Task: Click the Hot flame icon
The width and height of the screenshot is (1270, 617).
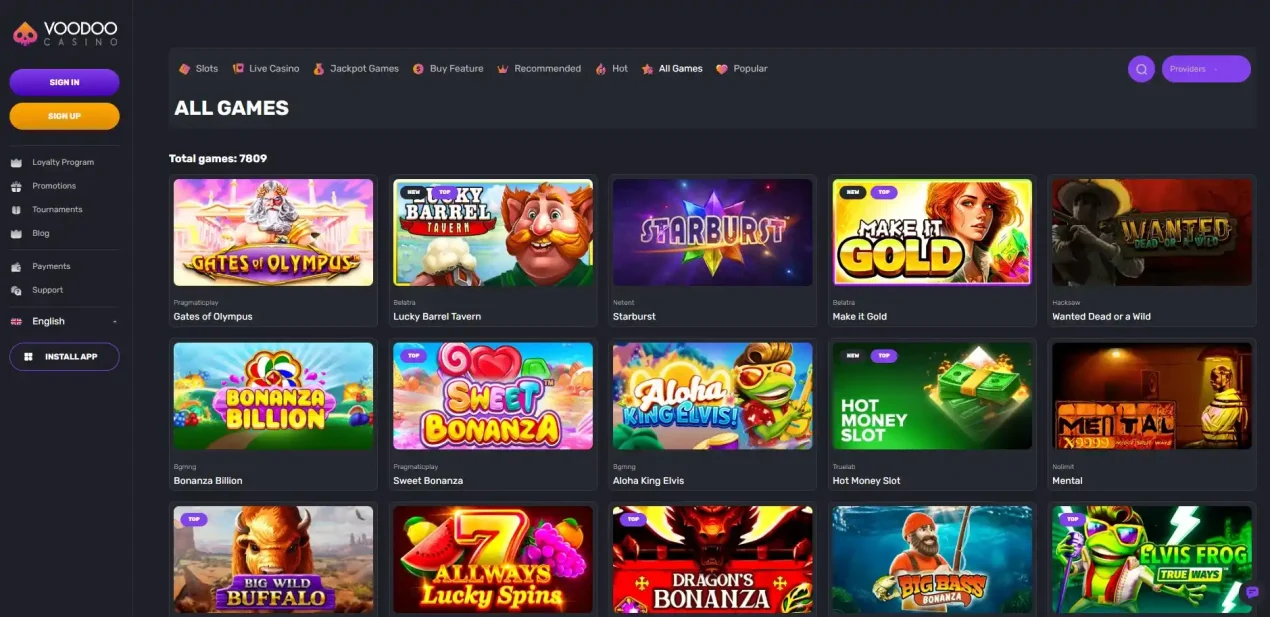Action: (x=601, y=69)
